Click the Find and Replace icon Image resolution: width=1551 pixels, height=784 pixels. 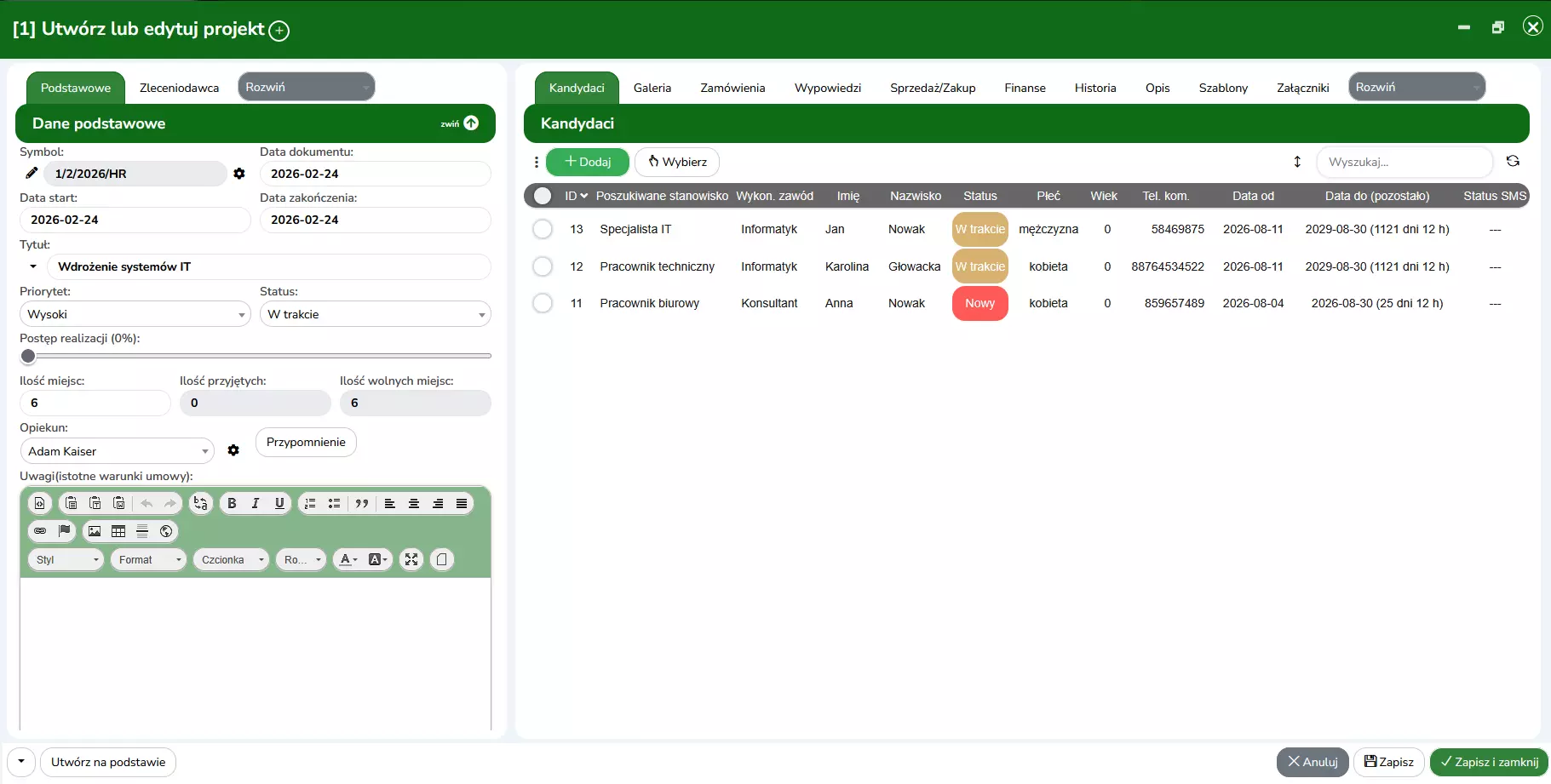(200, 503)
